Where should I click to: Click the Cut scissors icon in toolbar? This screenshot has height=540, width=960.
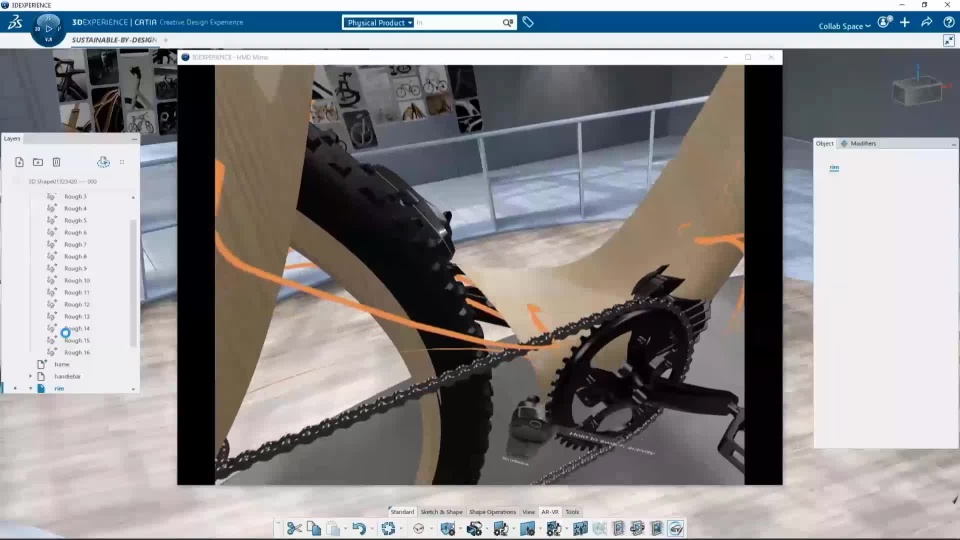click(294, 528)
